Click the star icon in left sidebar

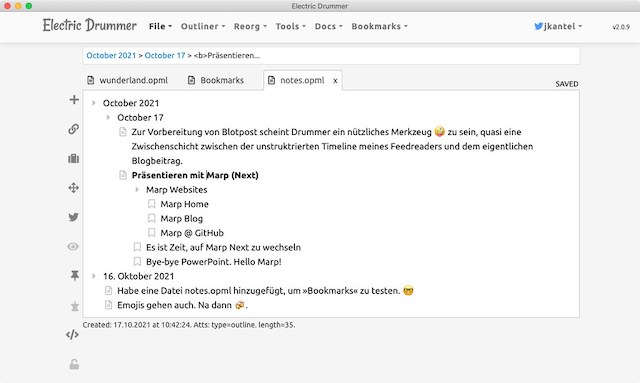74,306
